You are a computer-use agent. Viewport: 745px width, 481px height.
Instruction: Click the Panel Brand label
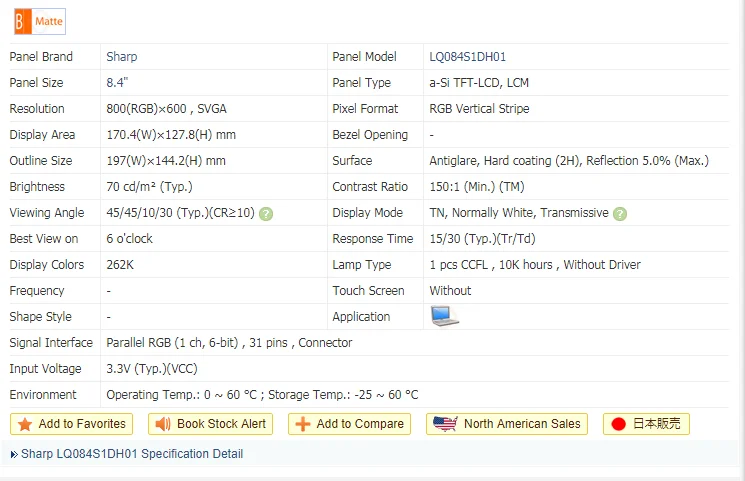pyautogui.click(x=41, y=57)
